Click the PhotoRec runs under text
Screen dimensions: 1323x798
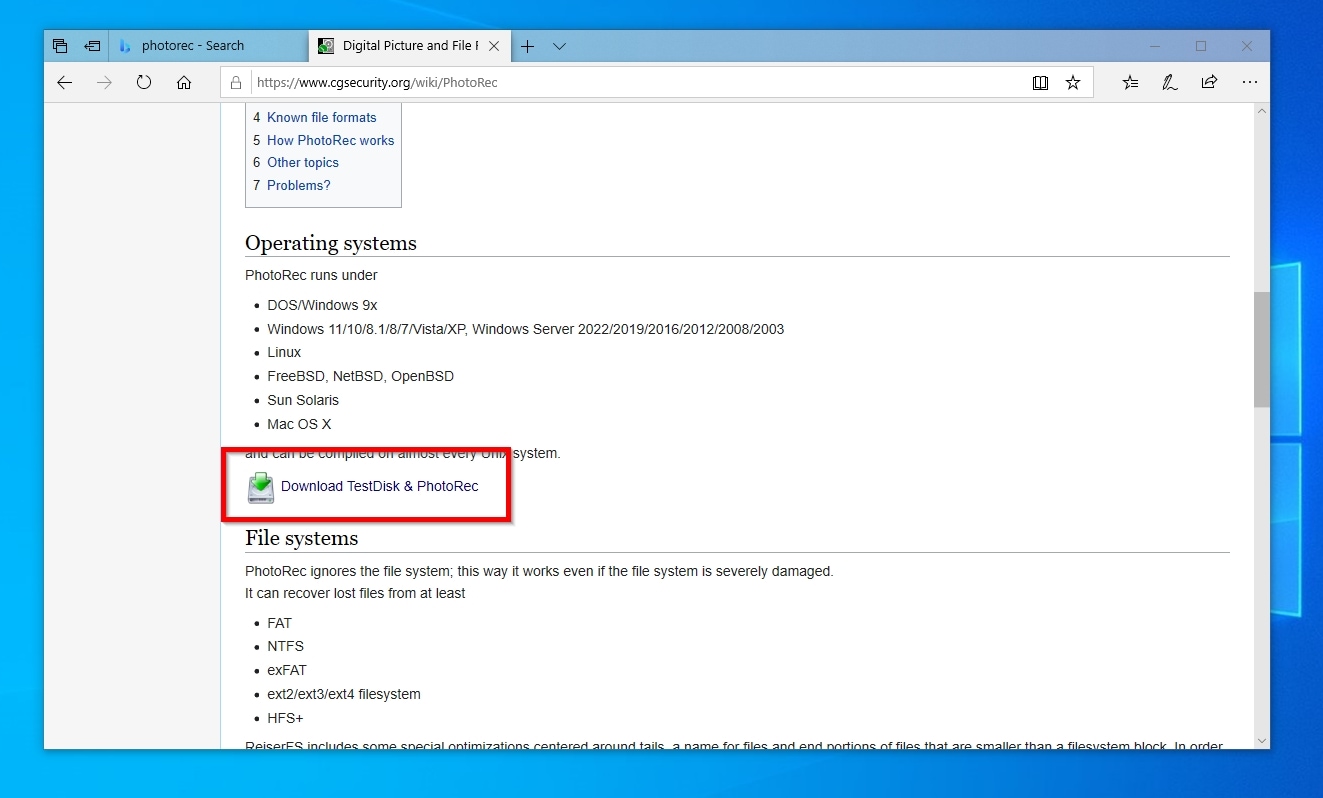coord(311,276)
